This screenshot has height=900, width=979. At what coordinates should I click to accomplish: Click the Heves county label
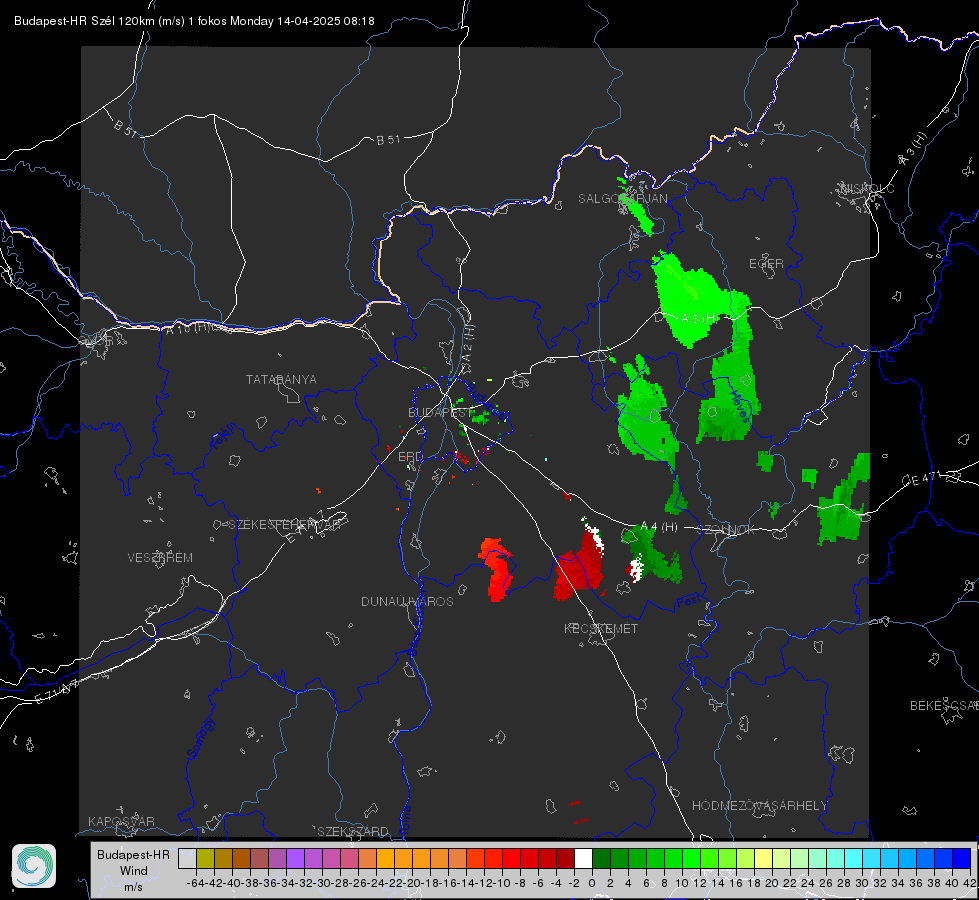[739, 405]
